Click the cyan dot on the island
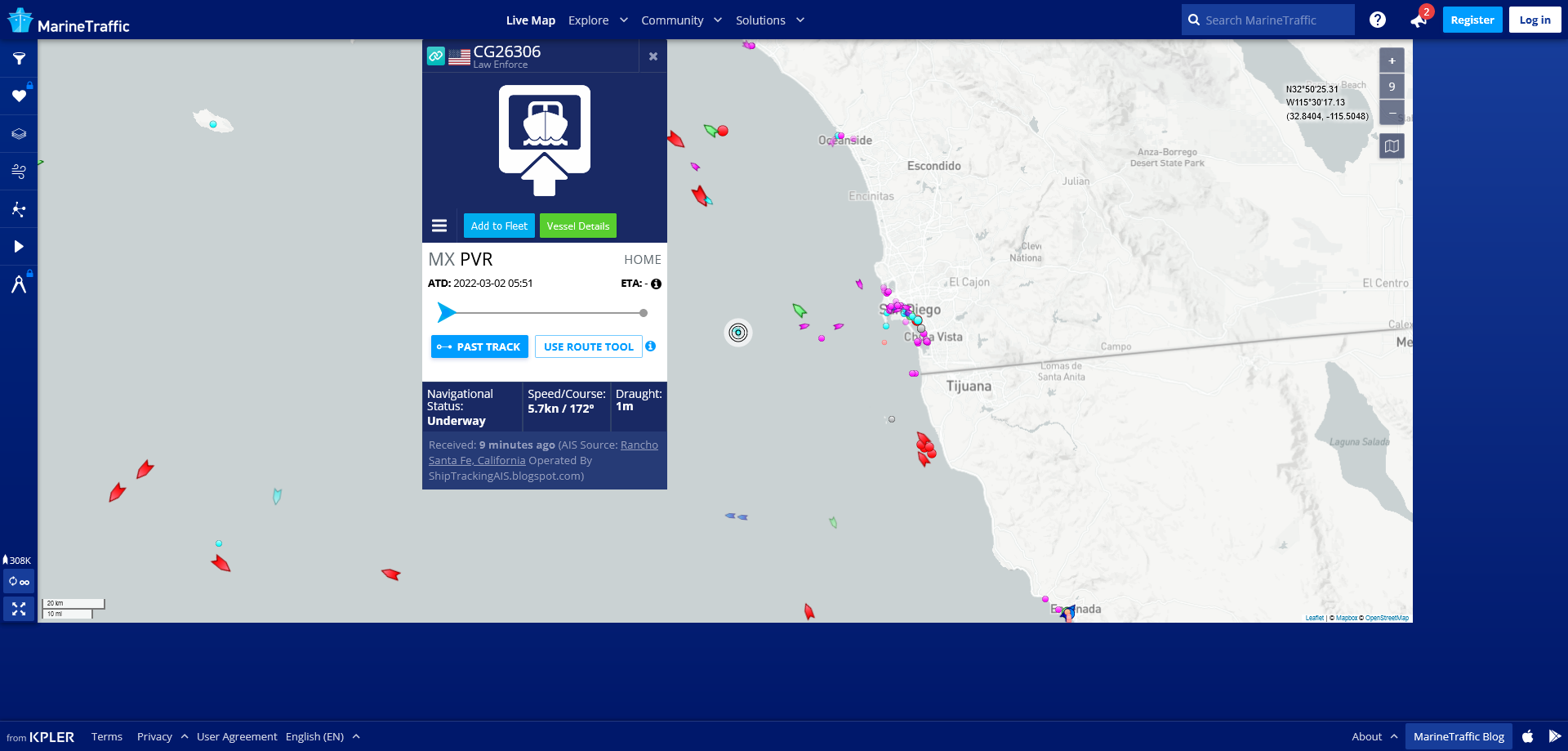This screenshot has height=751, width=1568. 213,124
